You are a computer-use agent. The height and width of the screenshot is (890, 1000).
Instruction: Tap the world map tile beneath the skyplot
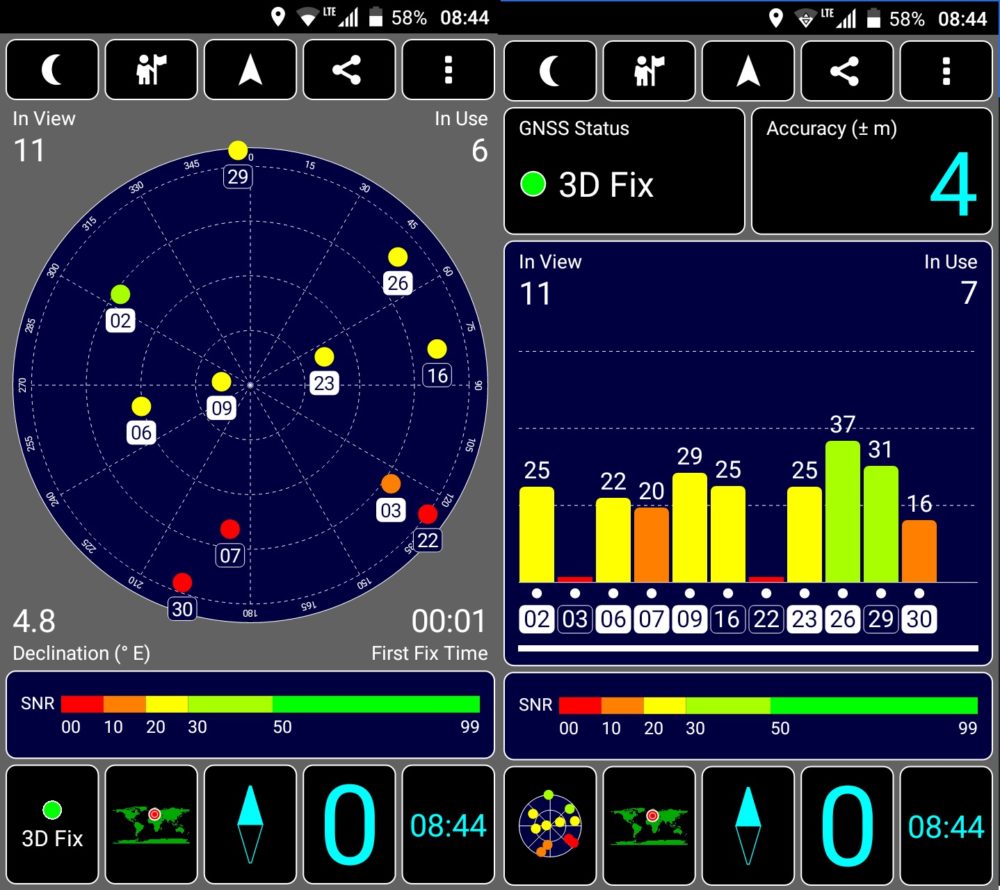tap(151, 824)
